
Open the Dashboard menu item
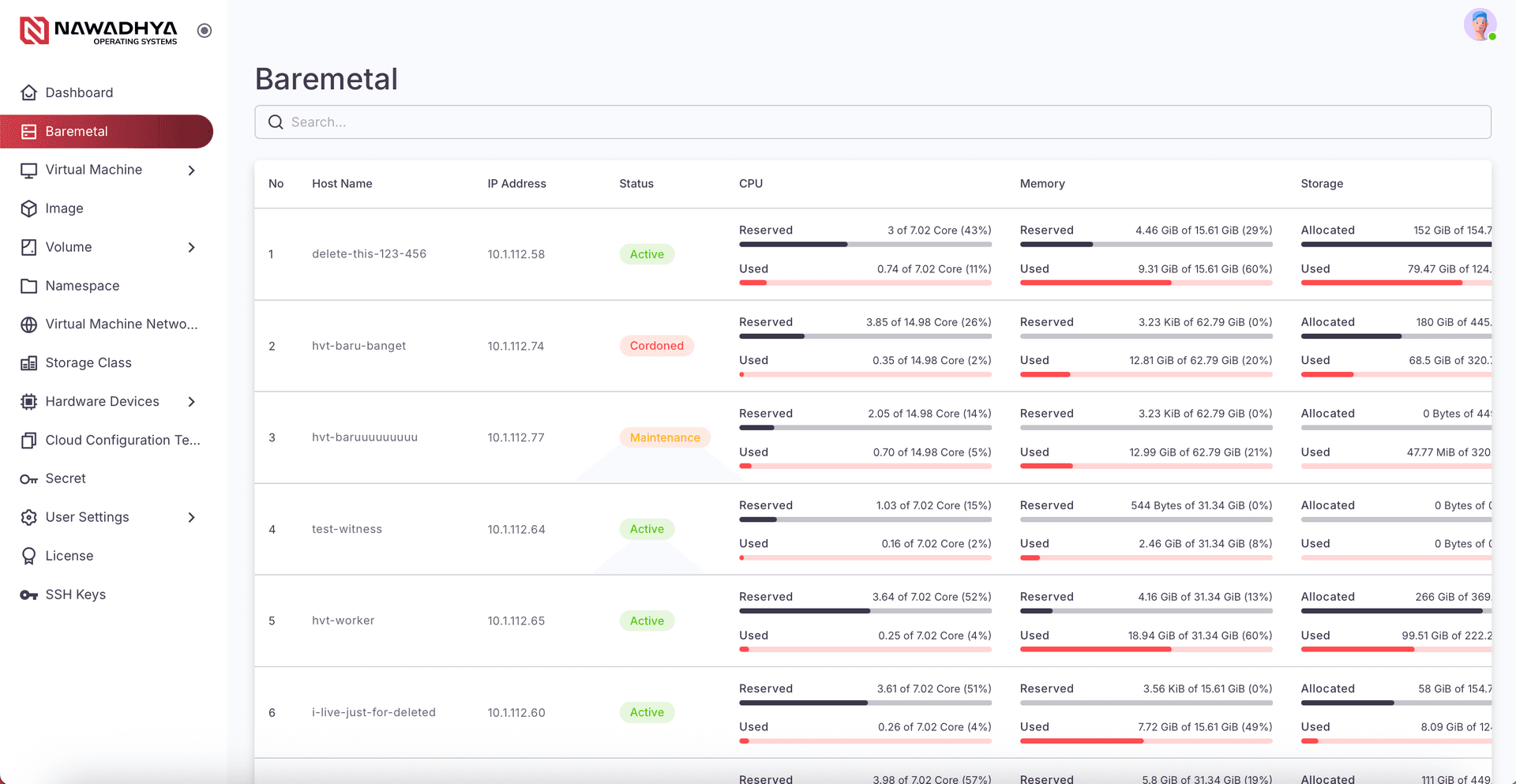107,92
